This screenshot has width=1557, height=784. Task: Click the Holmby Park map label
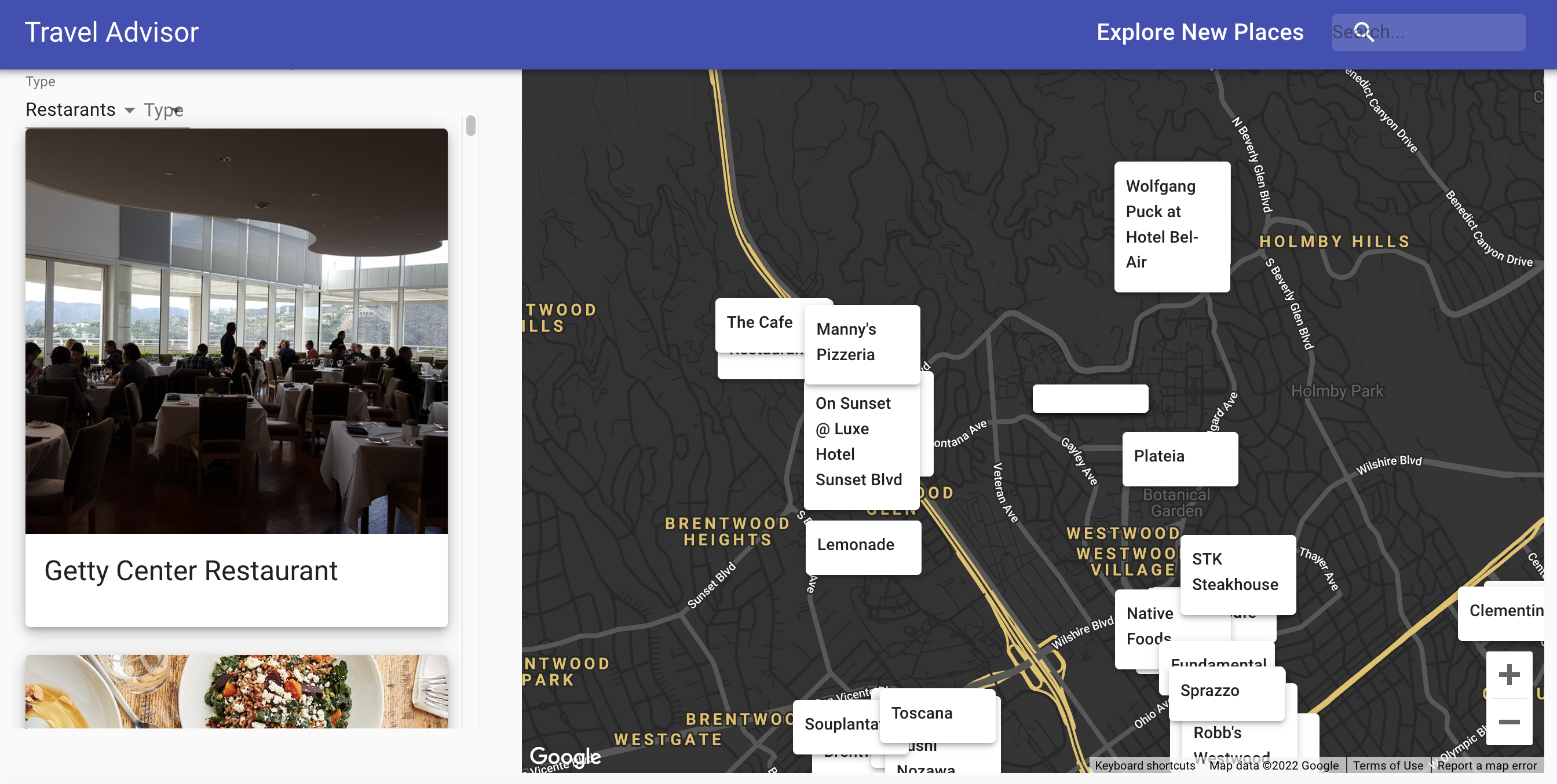(x=1337, y=391)
